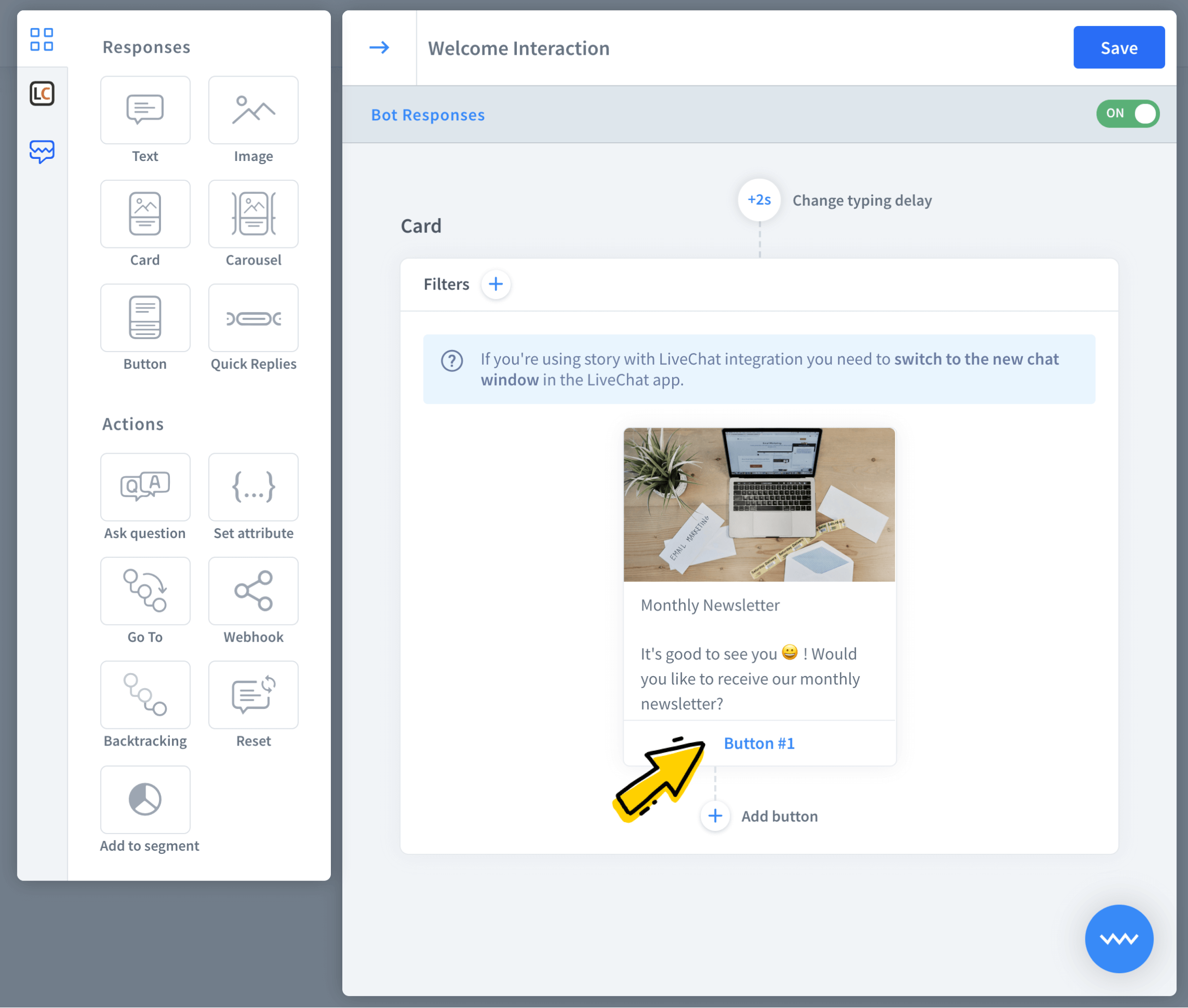The image size is (1188, 1008).
Task: Open the stories grid view in sidebar
Action: pyautogui.click(x=43, y=40)
